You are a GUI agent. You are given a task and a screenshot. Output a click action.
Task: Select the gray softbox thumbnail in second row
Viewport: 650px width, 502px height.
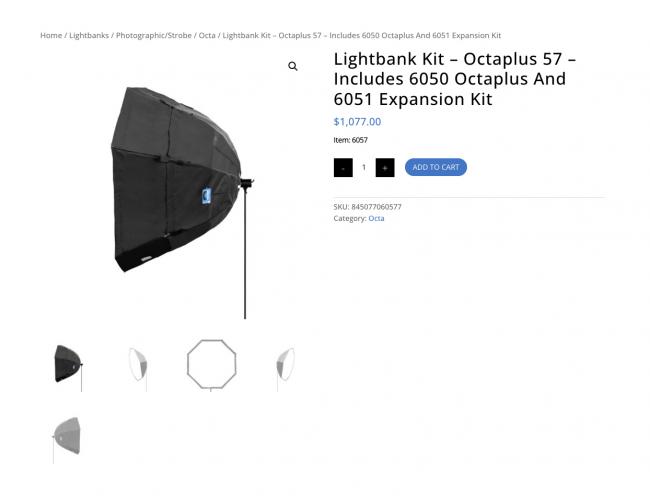(69, 438)
